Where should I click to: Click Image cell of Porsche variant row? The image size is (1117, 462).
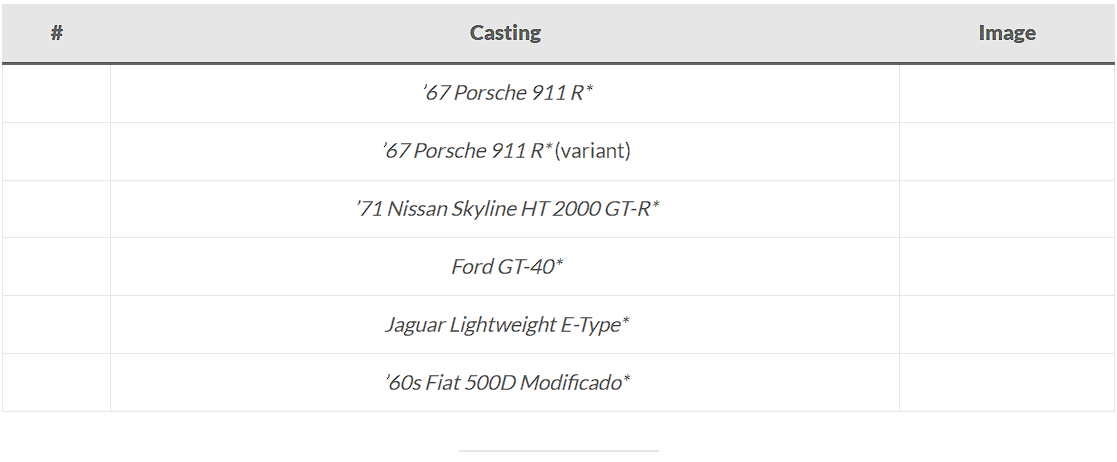pos(1006,151)
